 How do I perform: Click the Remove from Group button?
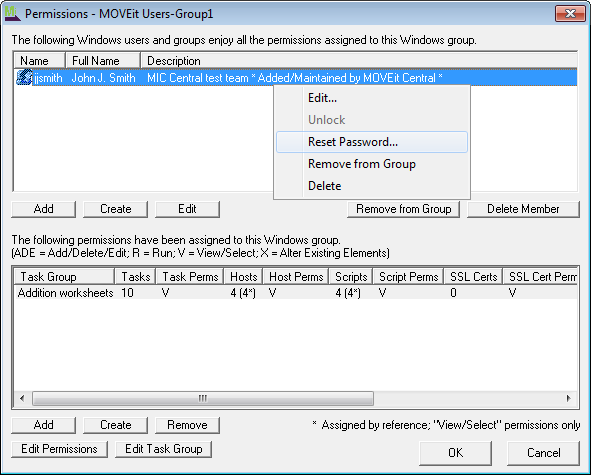pyautogui.click(x=403, y=209)
